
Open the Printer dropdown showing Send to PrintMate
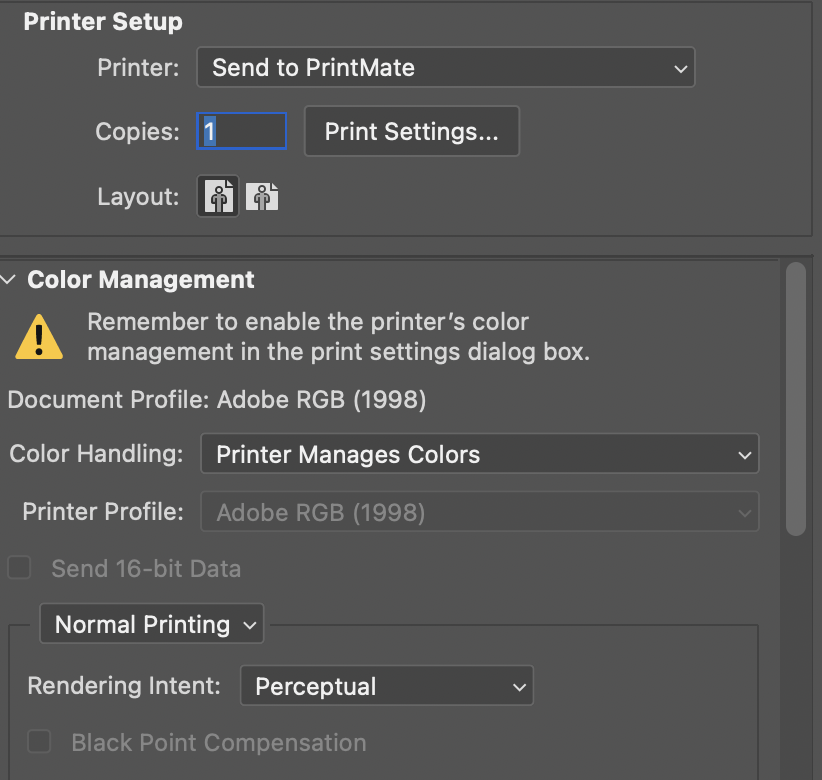(446, 67)
